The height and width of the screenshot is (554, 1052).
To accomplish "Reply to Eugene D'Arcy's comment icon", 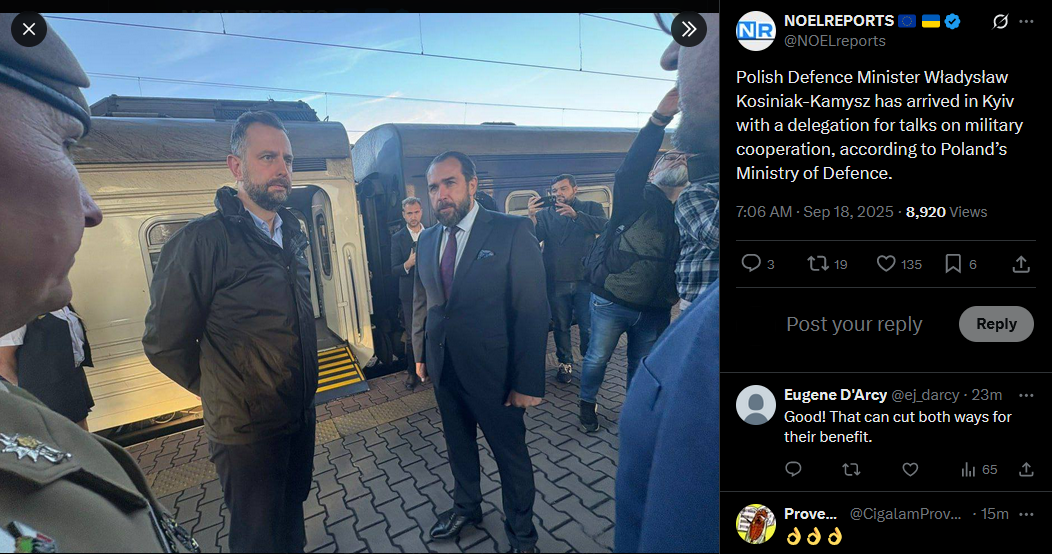I will [x=793, y=469].
